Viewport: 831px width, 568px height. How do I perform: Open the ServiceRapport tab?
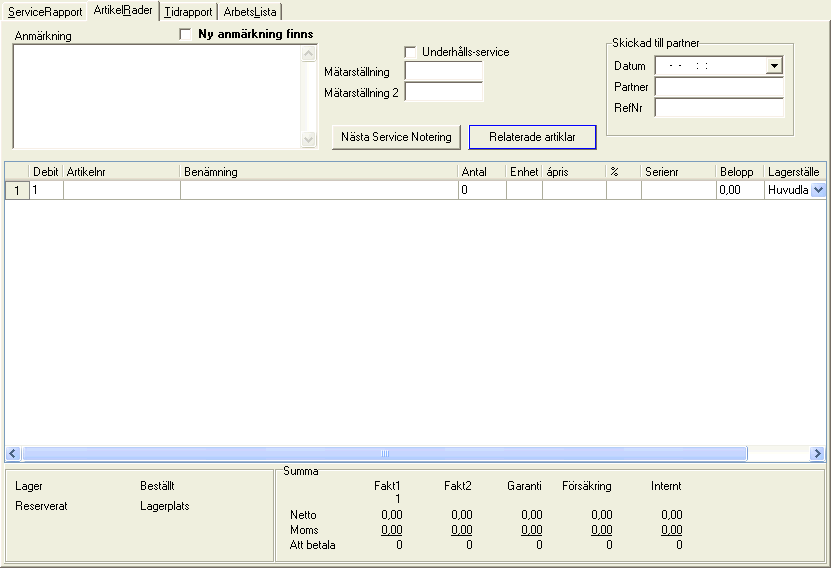pos(45,12)
